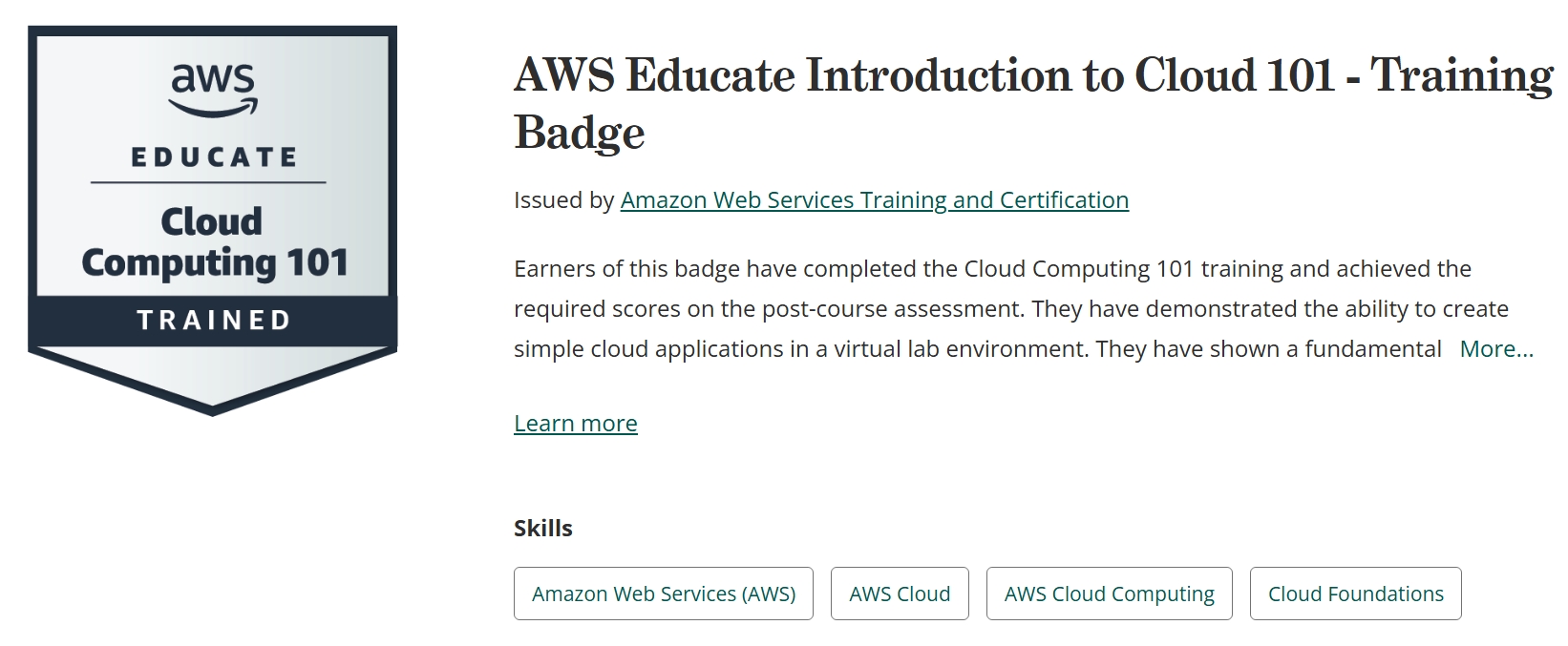Click the first line of the badge title
Screen dimensions: 1568x646
(1032, 76)
